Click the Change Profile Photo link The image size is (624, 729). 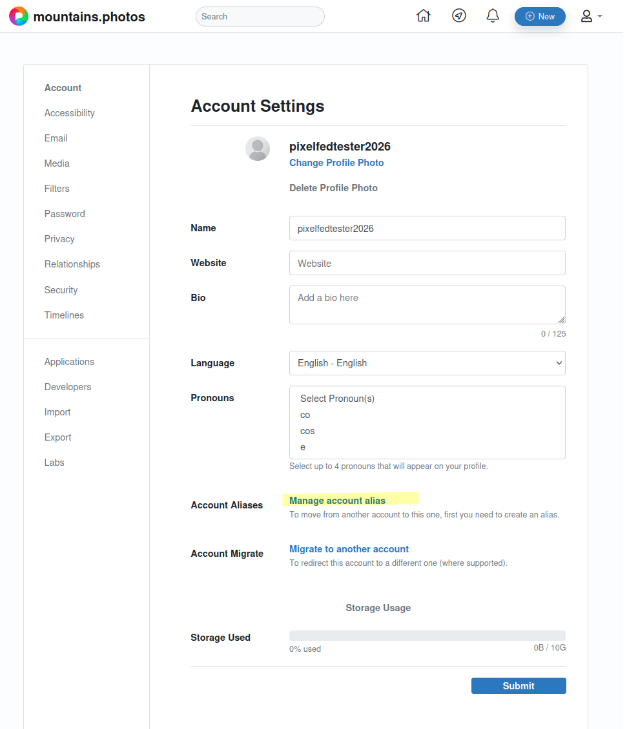coord(336,163)
